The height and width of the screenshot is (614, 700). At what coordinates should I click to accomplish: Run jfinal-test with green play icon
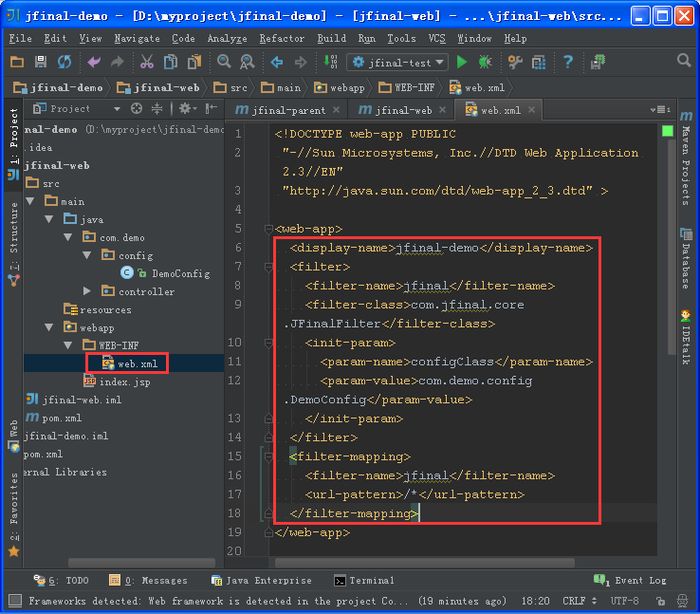click(x=462, y=62)
